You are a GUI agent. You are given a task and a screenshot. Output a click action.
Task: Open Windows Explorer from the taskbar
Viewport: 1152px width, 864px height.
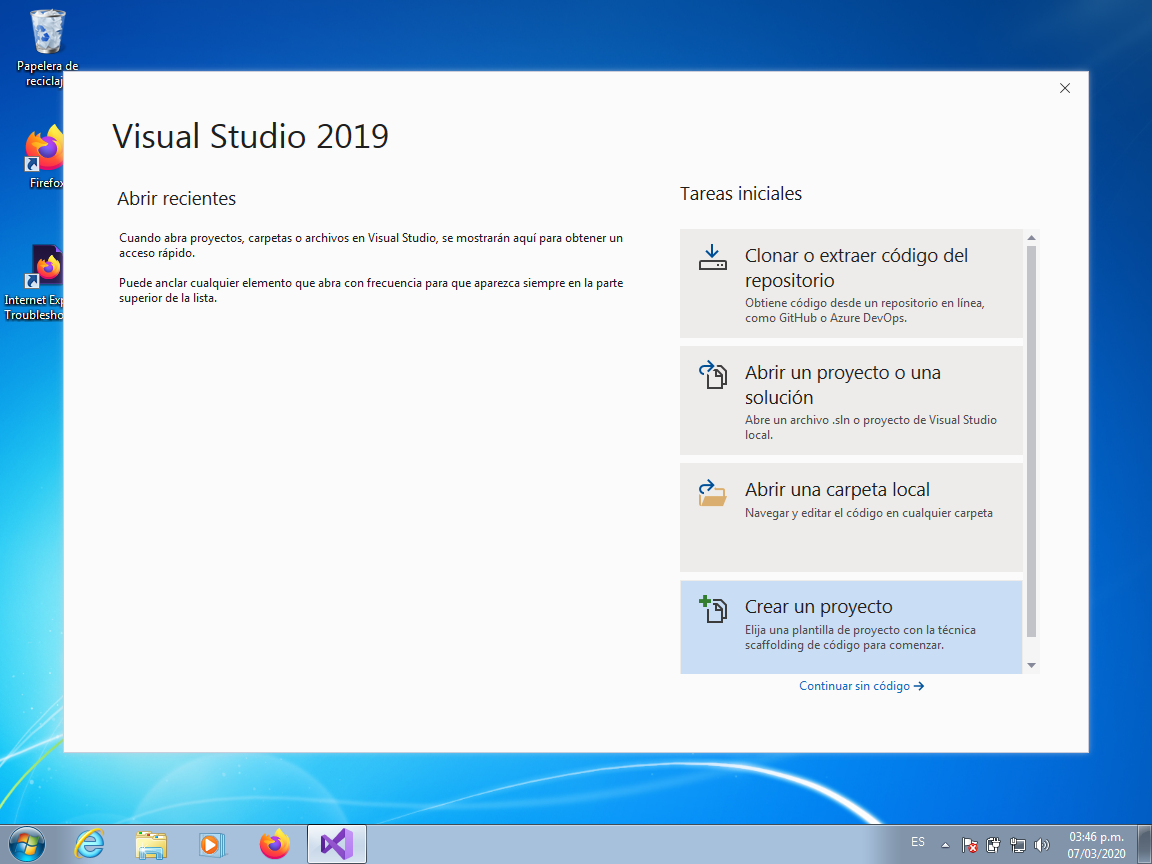click(x=151, y=844)
